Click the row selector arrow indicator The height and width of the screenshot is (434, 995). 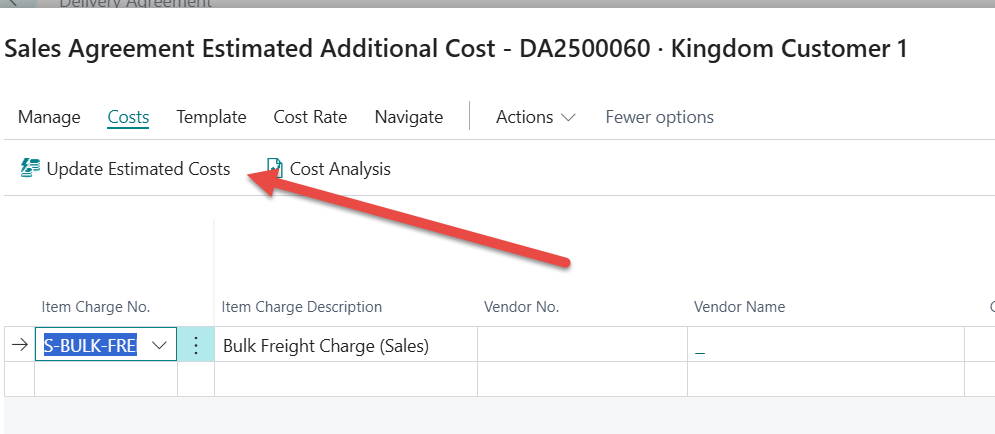[19, 345]
